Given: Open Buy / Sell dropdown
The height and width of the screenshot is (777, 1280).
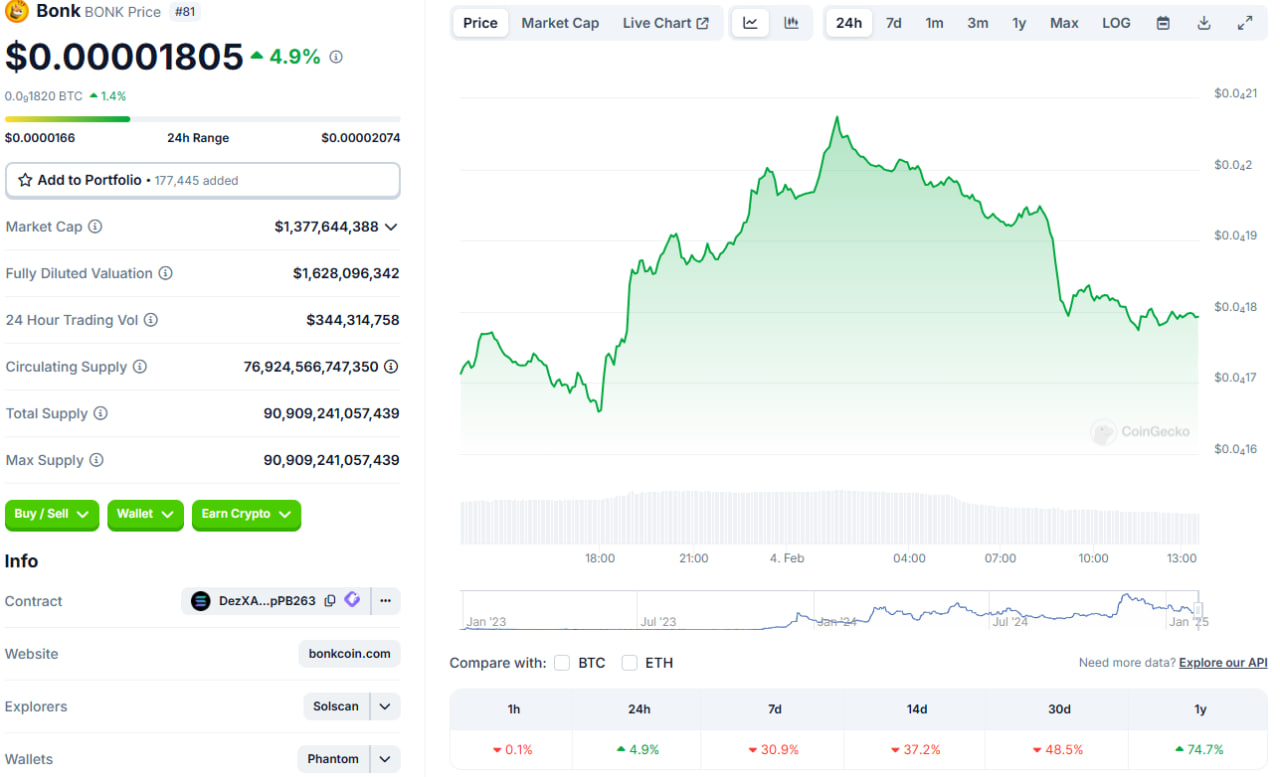Looking at the screenshot, I should point(52,514).
